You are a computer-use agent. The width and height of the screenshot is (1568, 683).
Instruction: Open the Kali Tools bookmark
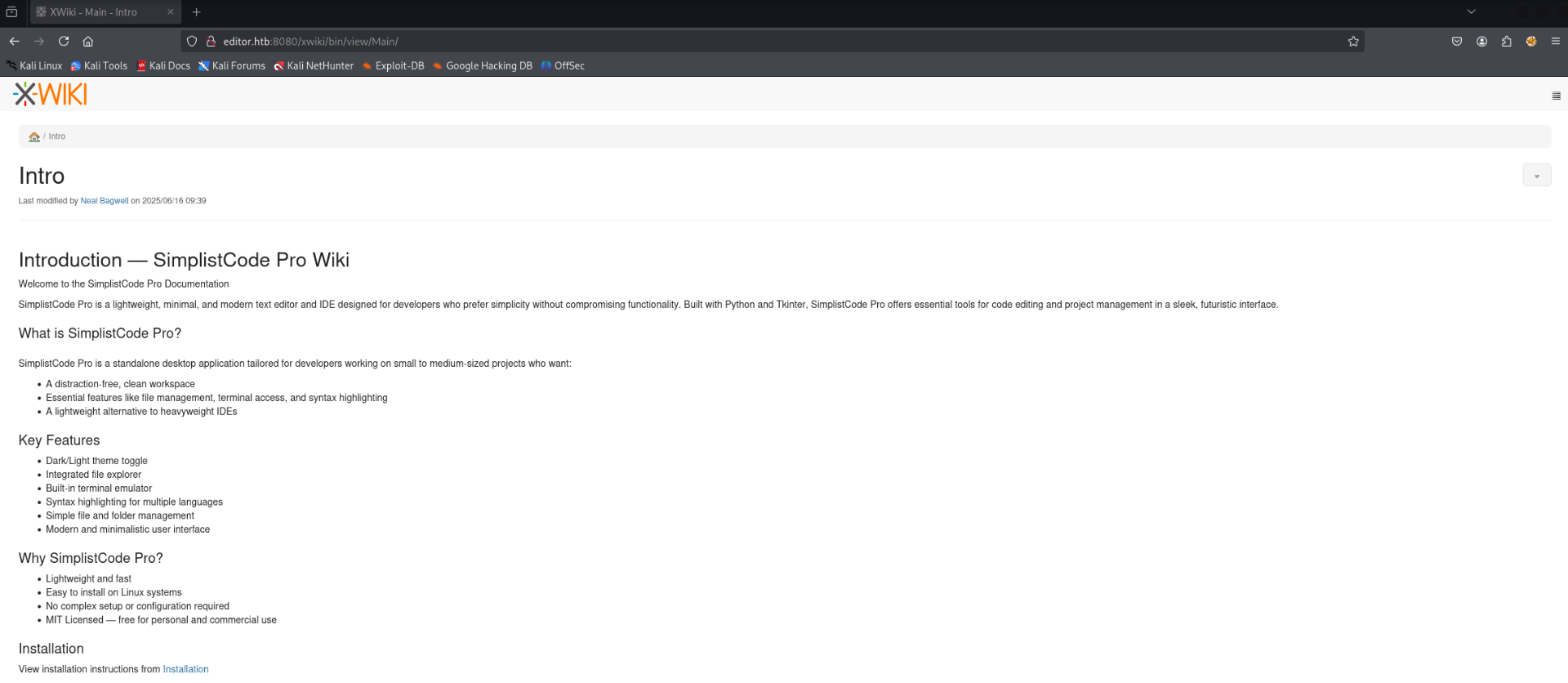point(99,66)
